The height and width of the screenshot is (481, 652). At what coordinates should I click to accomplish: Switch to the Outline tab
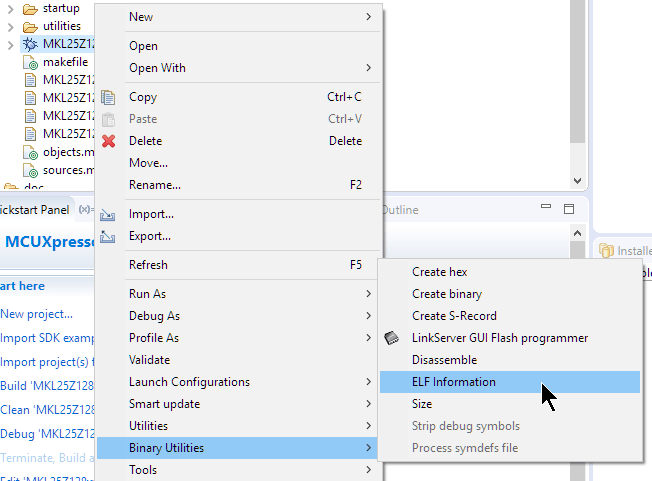coord(401,210)
